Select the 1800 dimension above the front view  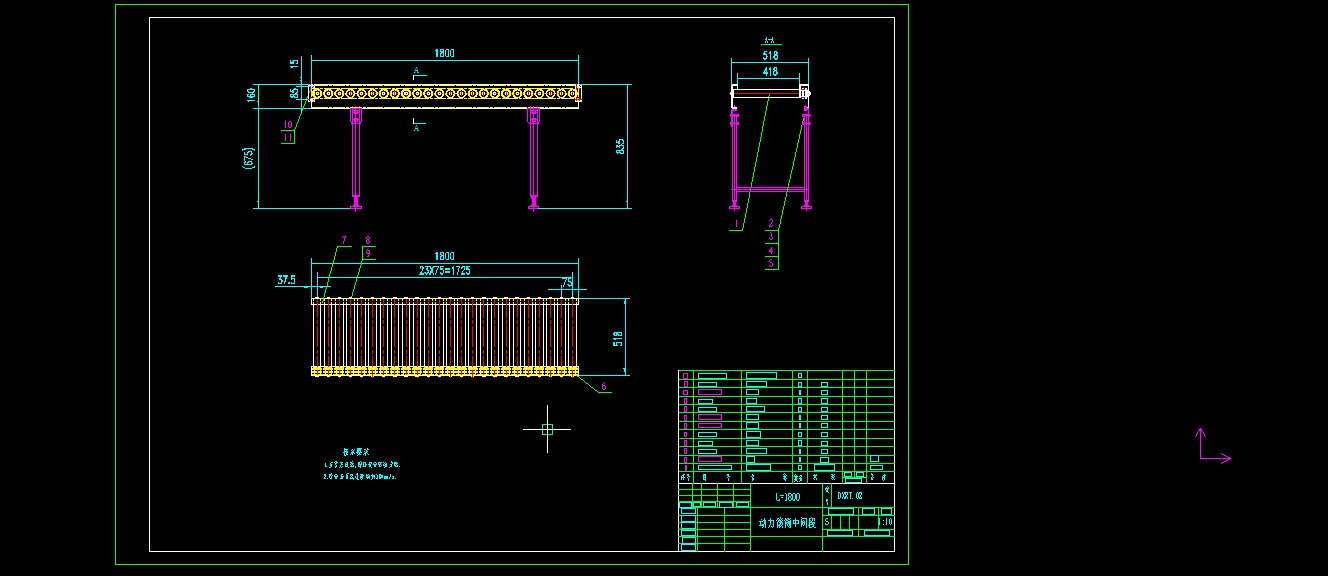click(x=444, y=52)
